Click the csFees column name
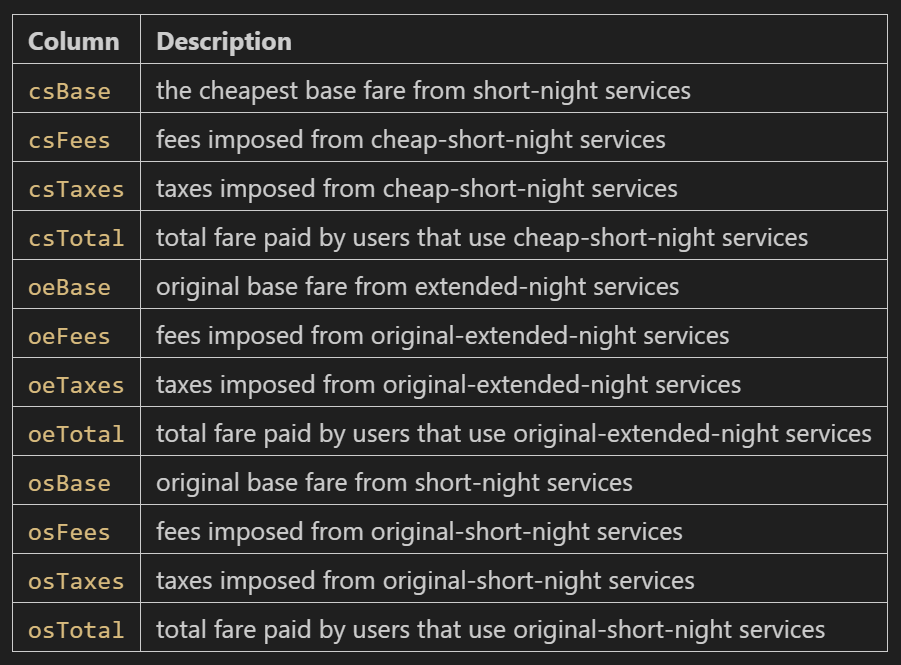The width and height of the screenshot is (901, 665). [x=69, y=140]
